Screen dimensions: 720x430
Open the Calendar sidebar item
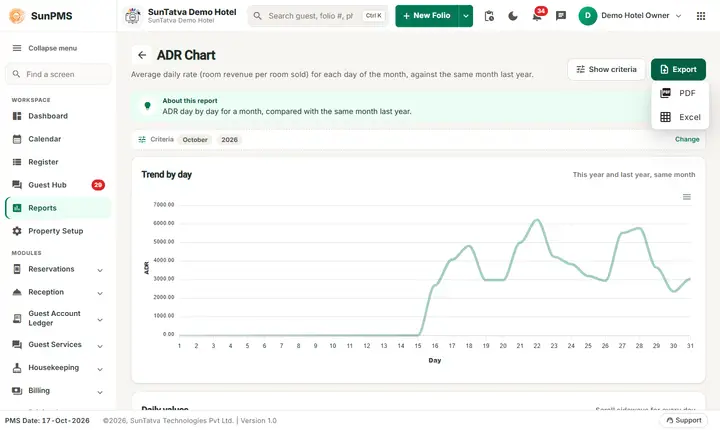58,139
